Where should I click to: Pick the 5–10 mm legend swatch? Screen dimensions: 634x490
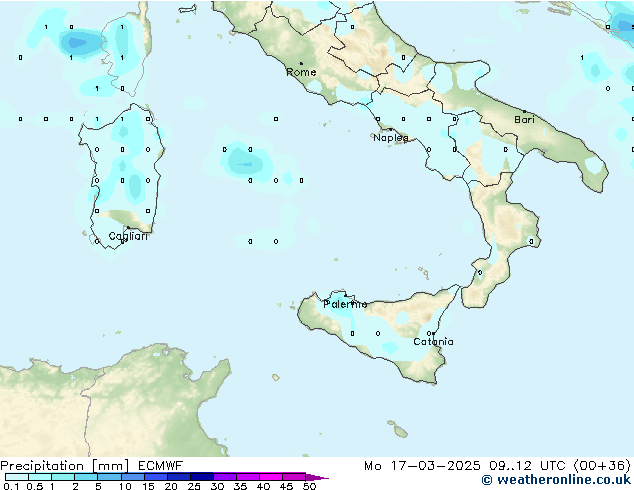(109, 477)
